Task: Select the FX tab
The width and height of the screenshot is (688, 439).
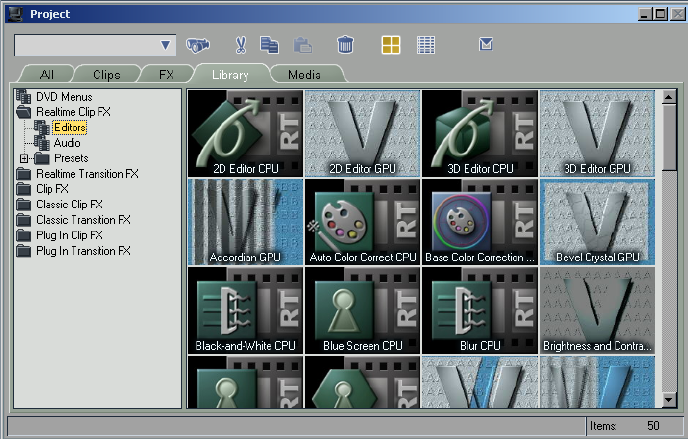Action: [165, 75]
